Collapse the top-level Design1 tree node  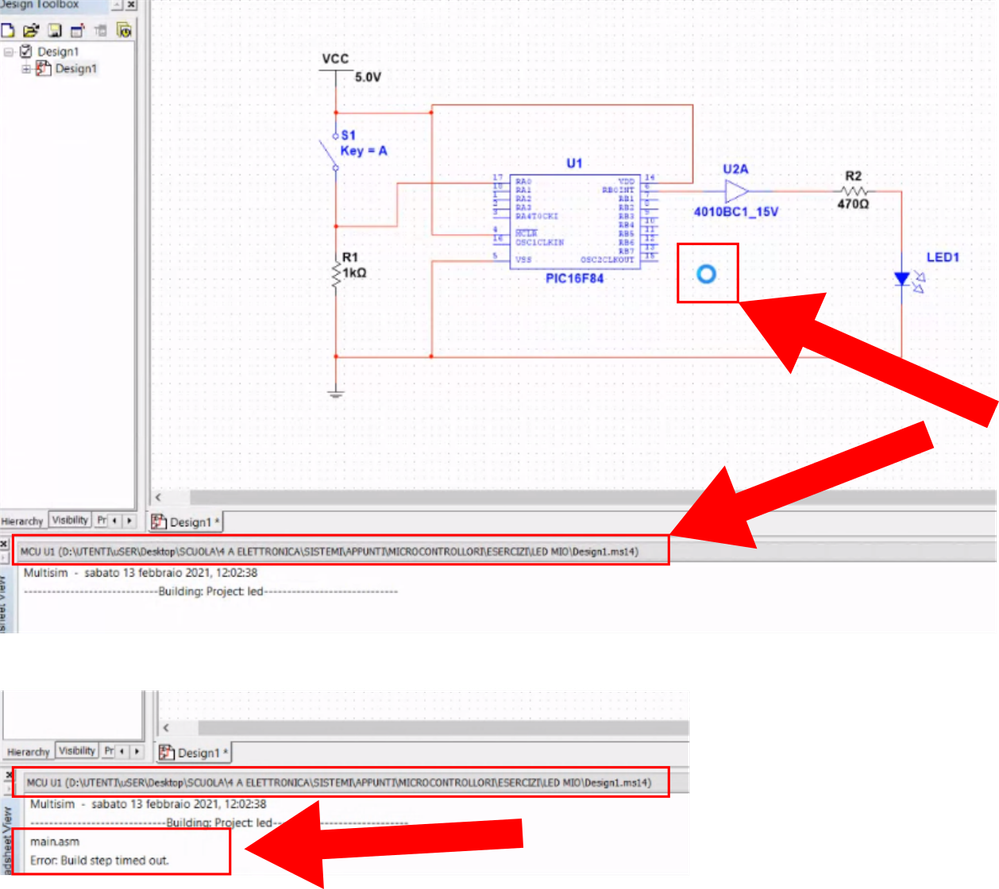[x=8, y=52]
